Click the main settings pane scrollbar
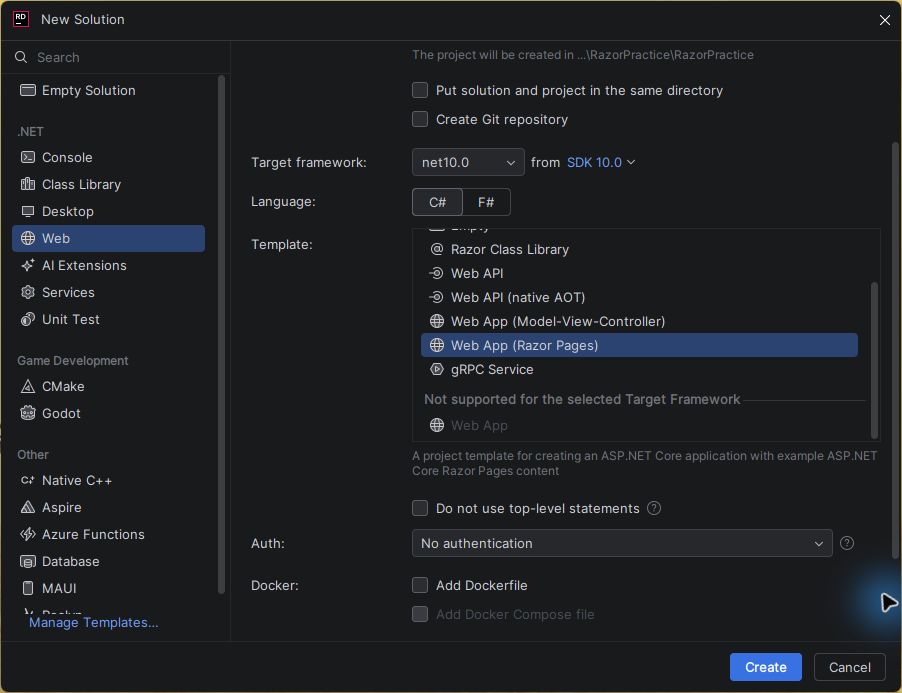Viewport: 902px width, 693px height. [x=895, y=350]
